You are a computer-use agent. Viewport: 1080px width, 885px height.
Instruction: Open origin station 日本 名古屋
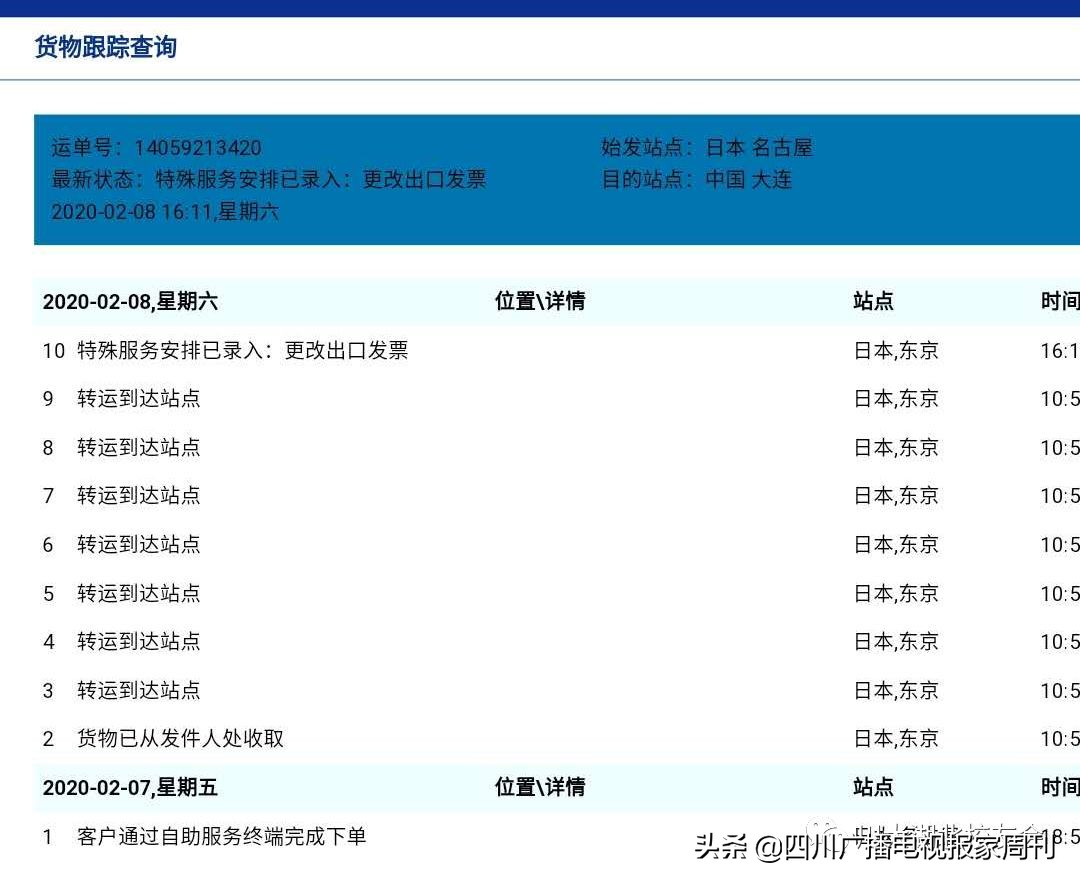[x=760, y=147]
